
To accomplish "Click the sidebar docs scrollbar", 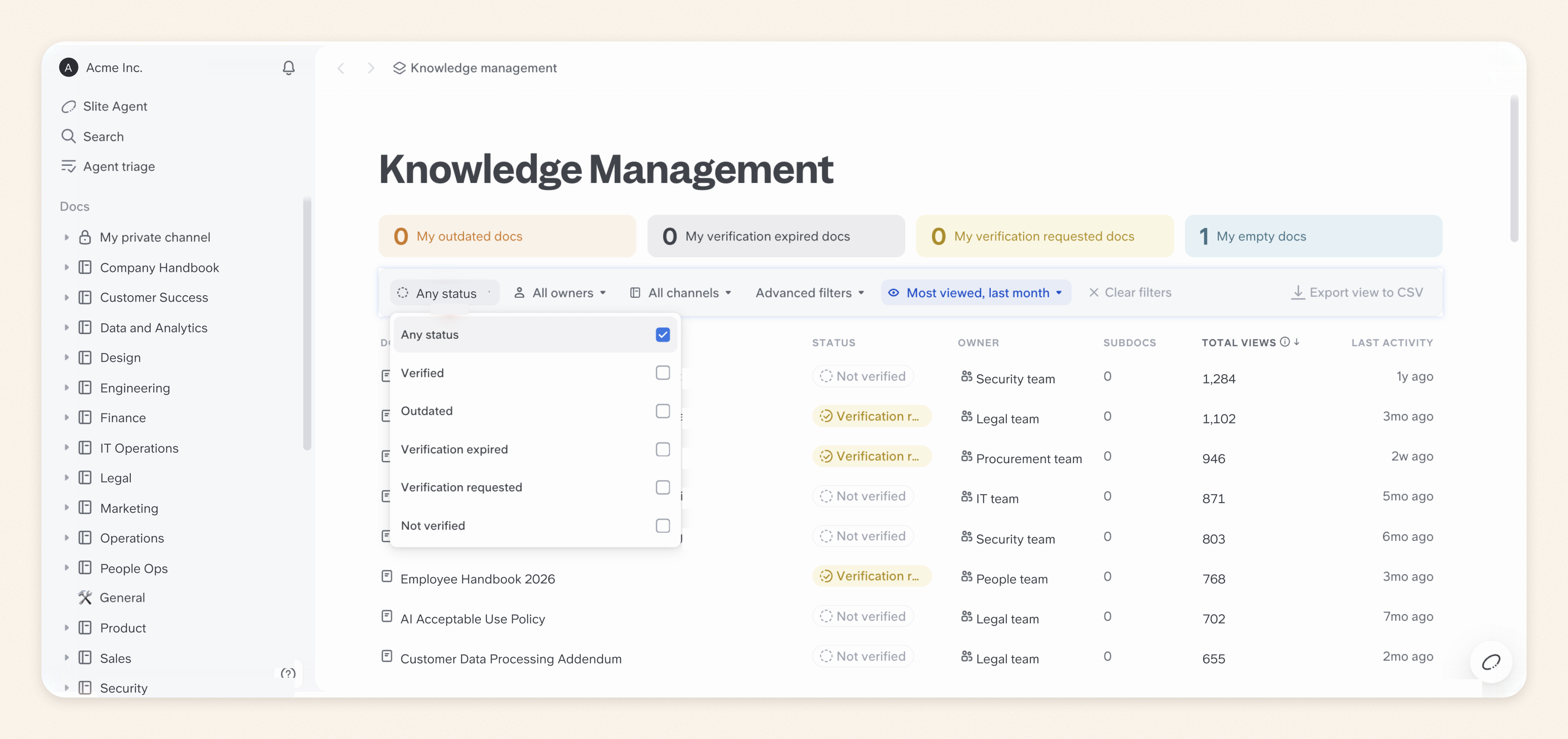I will 307,324.
